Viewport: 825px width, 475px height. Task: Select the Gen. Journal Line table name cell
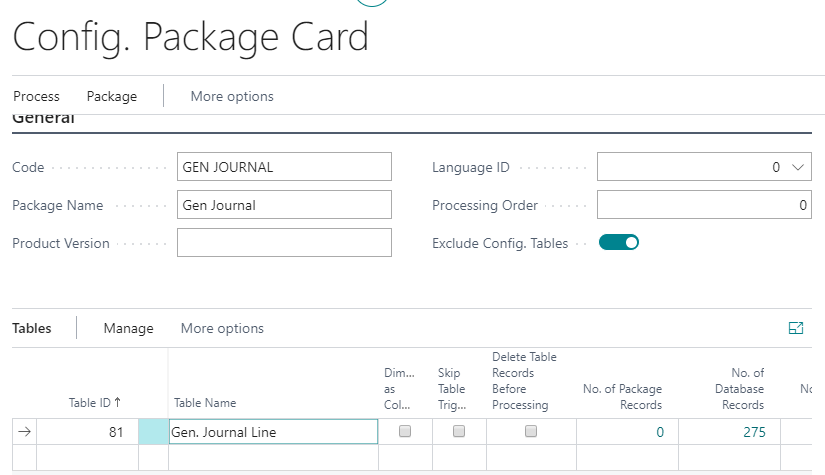273,432
